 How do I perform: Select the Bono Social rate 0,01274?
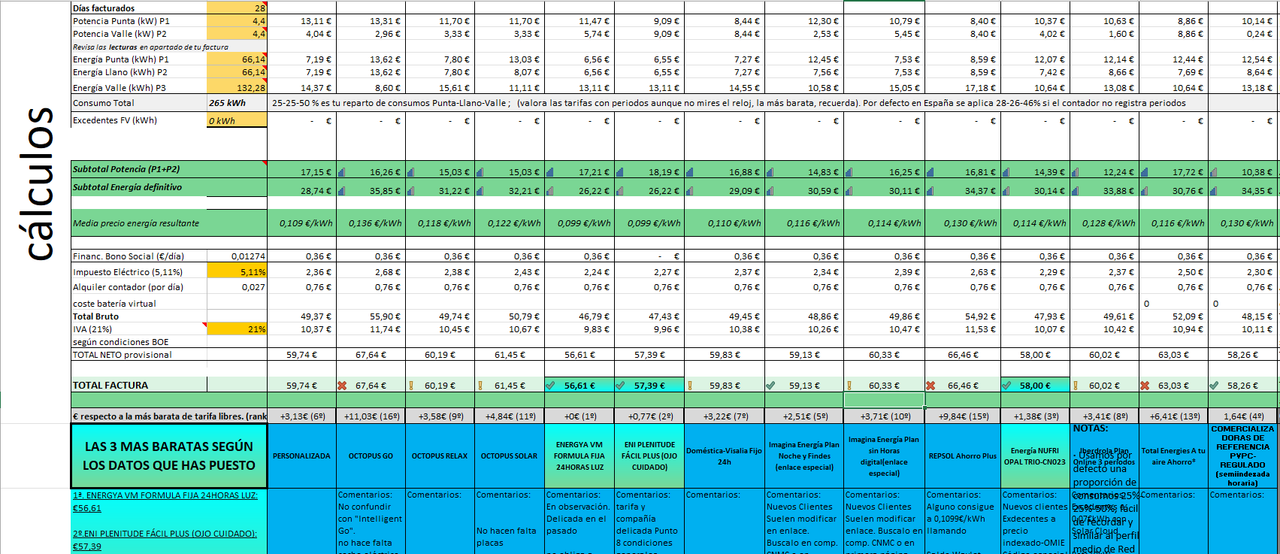click(237, 256)
